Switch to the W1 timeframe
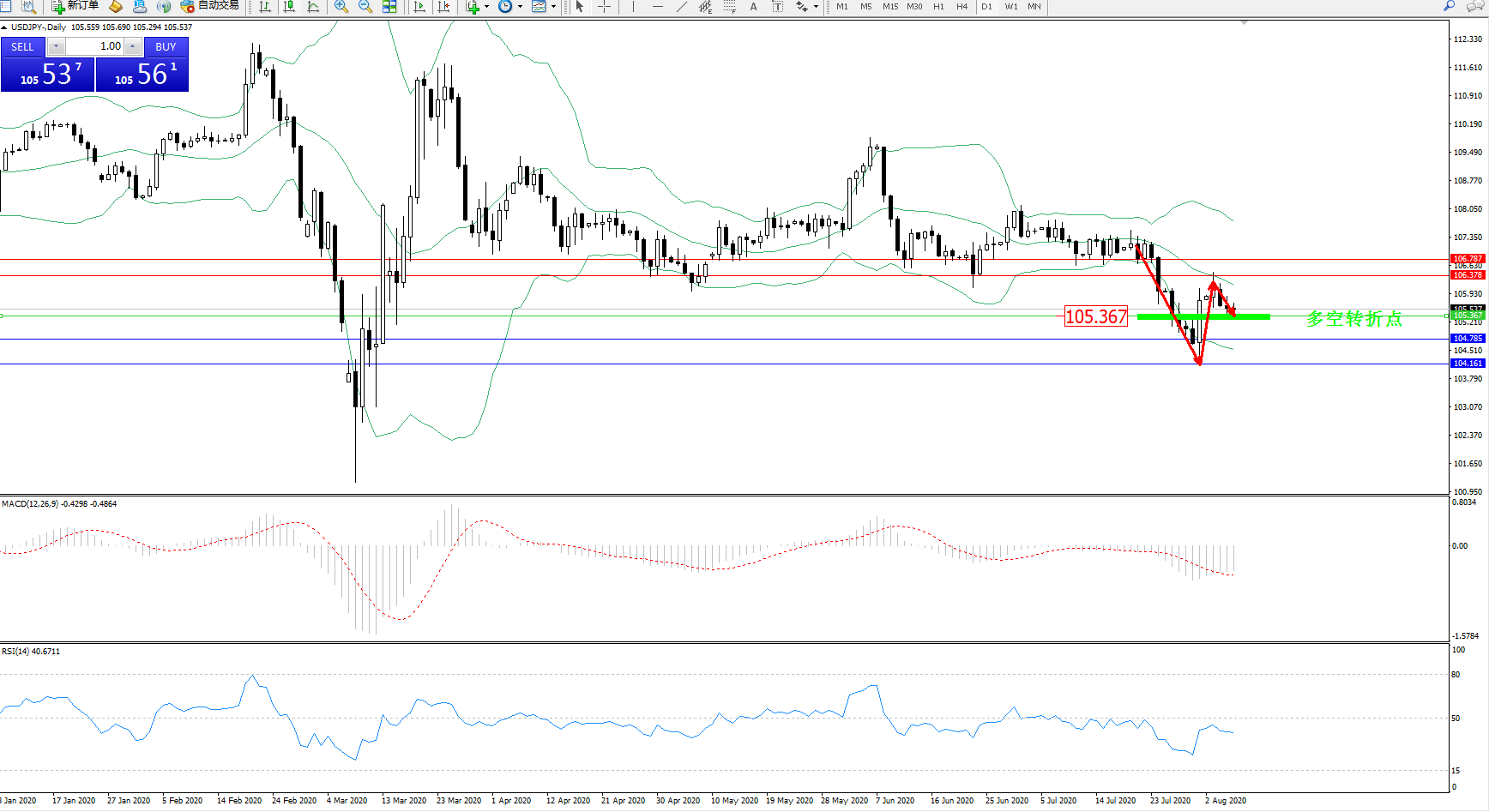1489x812 pixels. click(x=1011, y=7)
